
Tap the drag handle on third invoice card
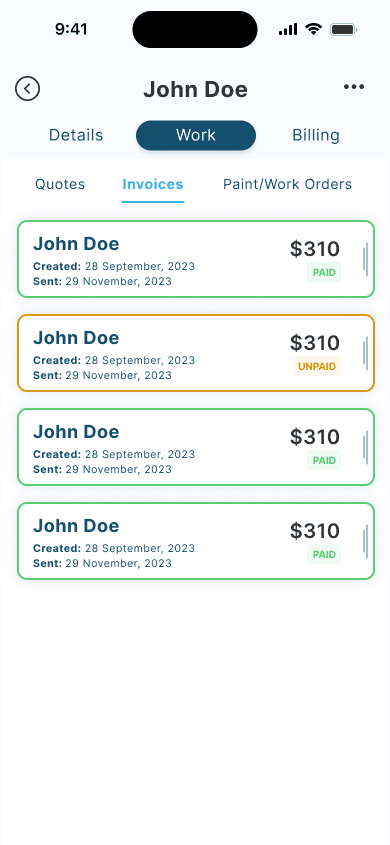(x=366, y=447)
